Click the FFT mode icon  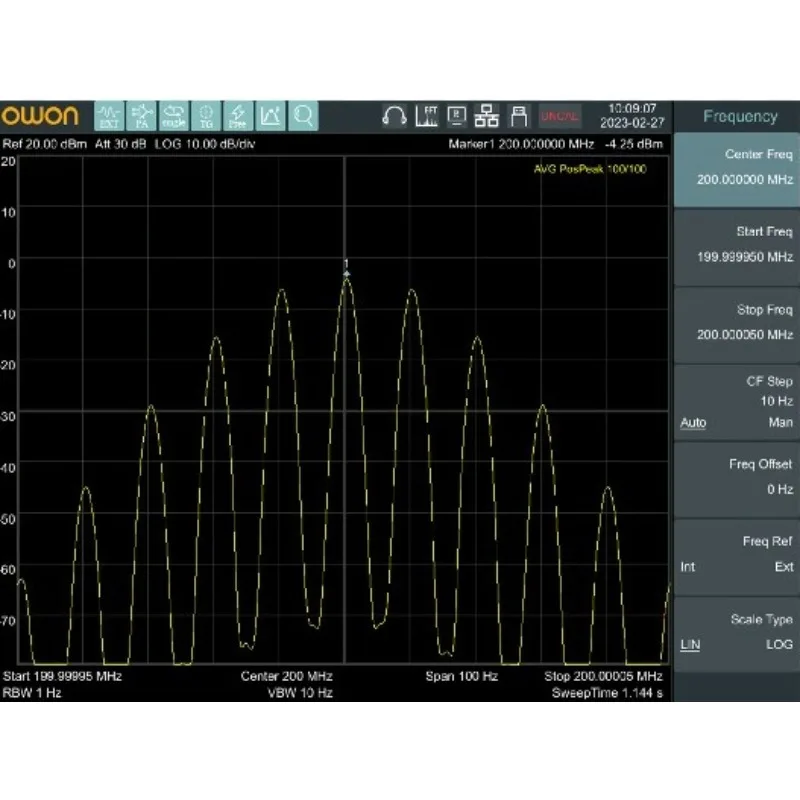[425, 116]
